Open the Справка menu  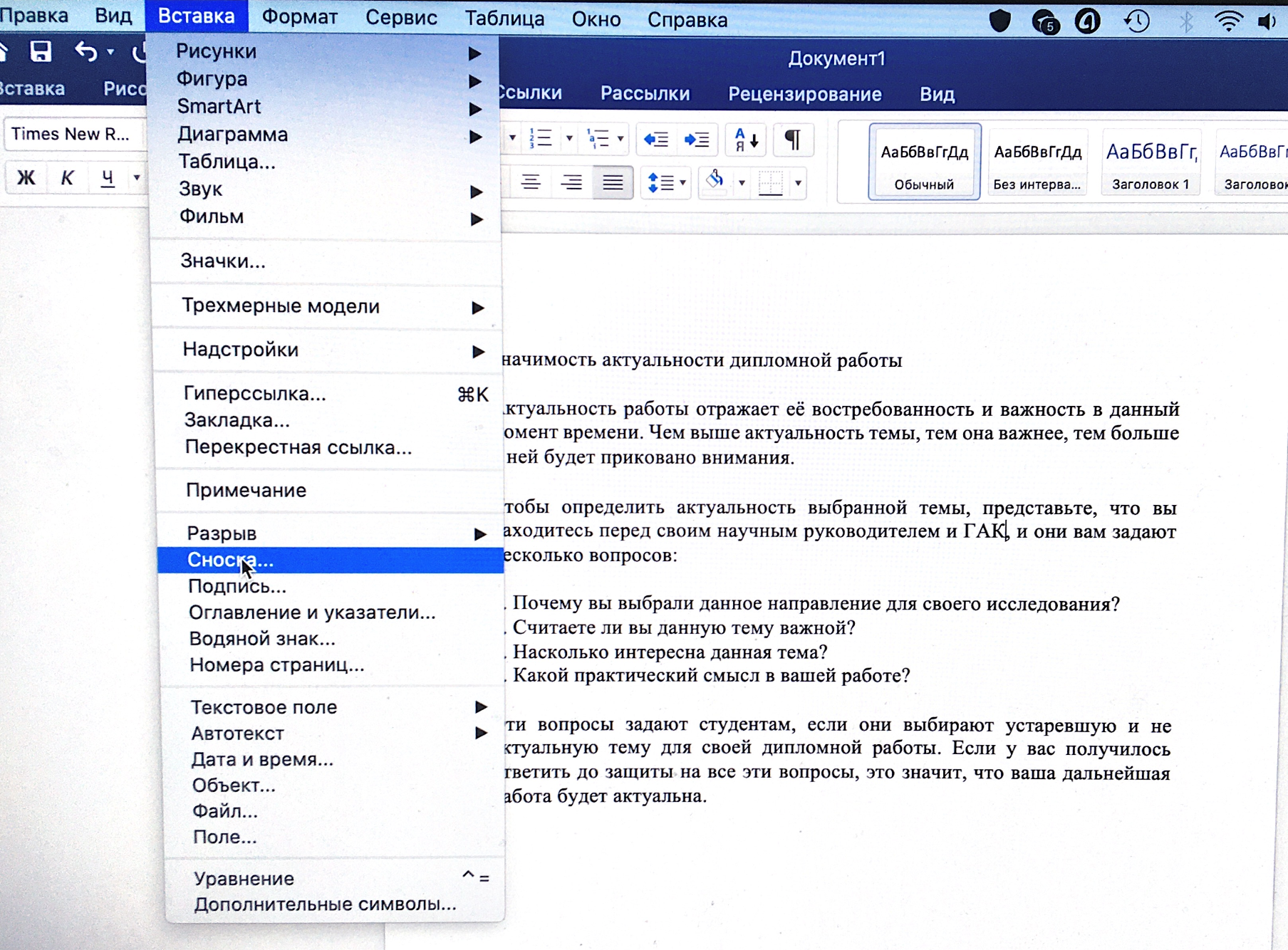click(x=687, y=20)
